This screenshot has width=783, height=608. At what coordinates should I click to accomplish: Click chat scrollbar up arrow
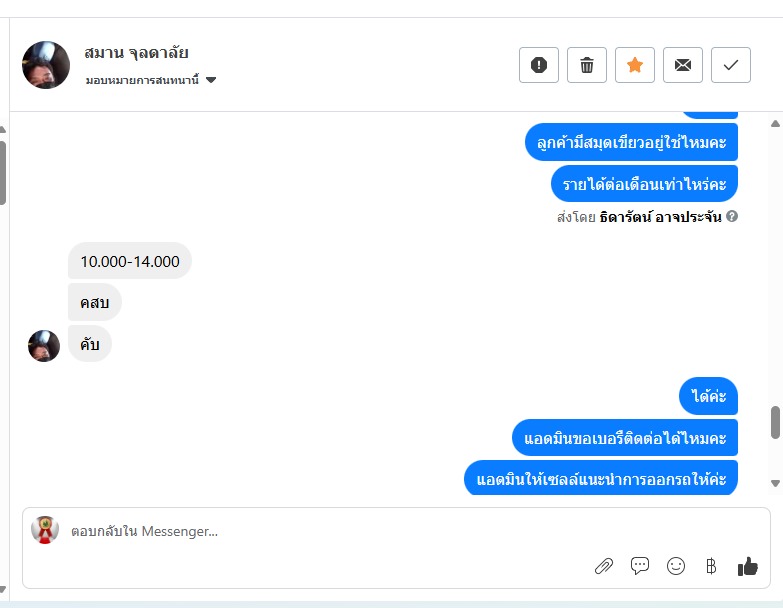[775, 123]
